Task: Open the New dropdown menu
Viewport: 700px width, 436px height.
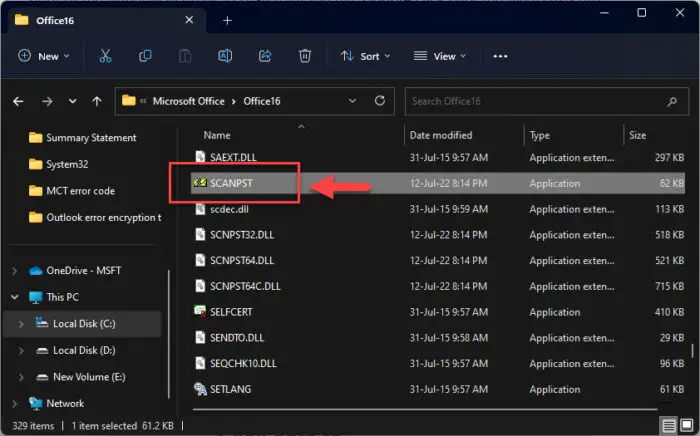Action: [44, 56]
